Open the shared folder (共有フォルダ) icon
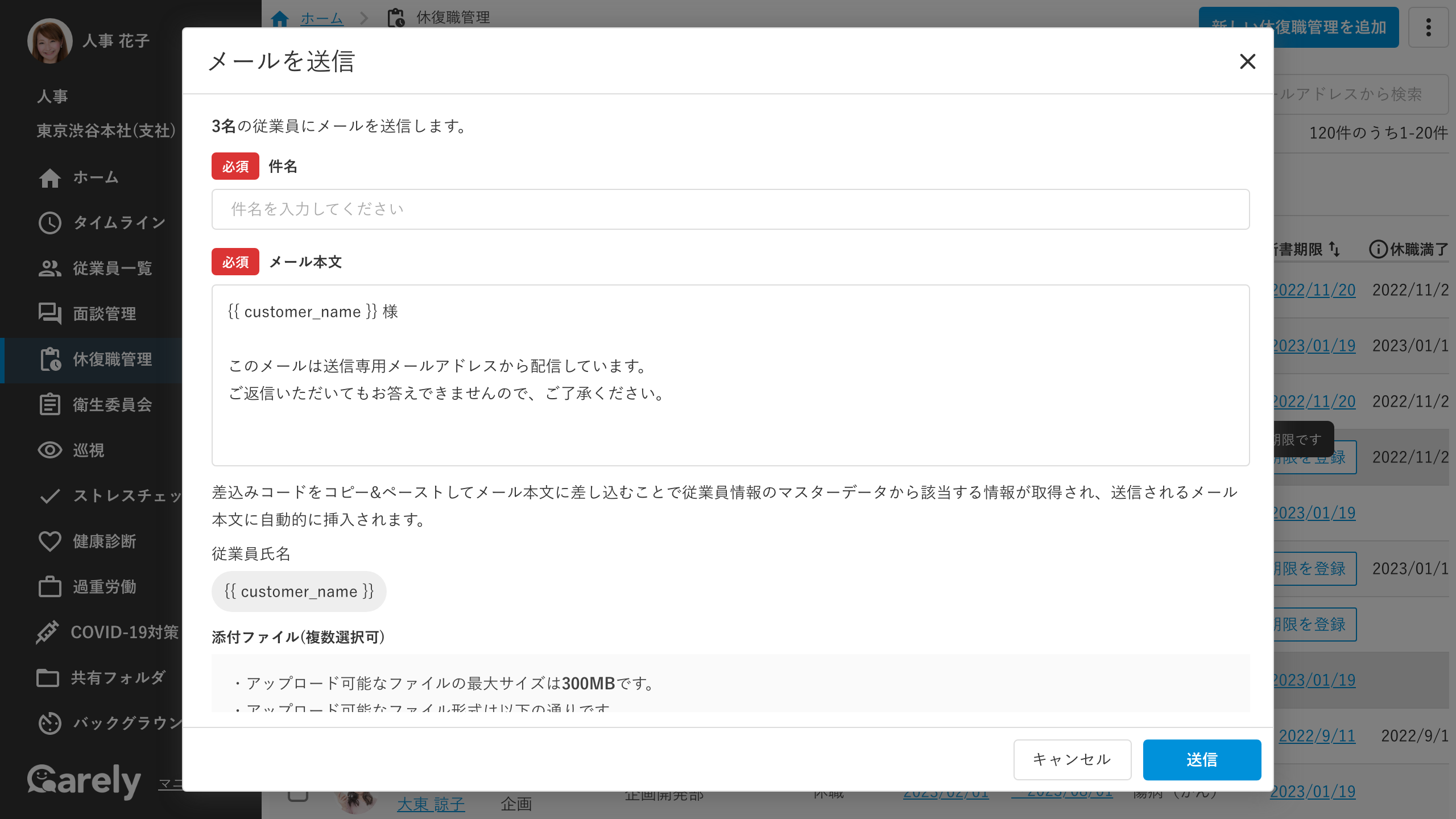1456x819 pixels. [x=47, y=678]
